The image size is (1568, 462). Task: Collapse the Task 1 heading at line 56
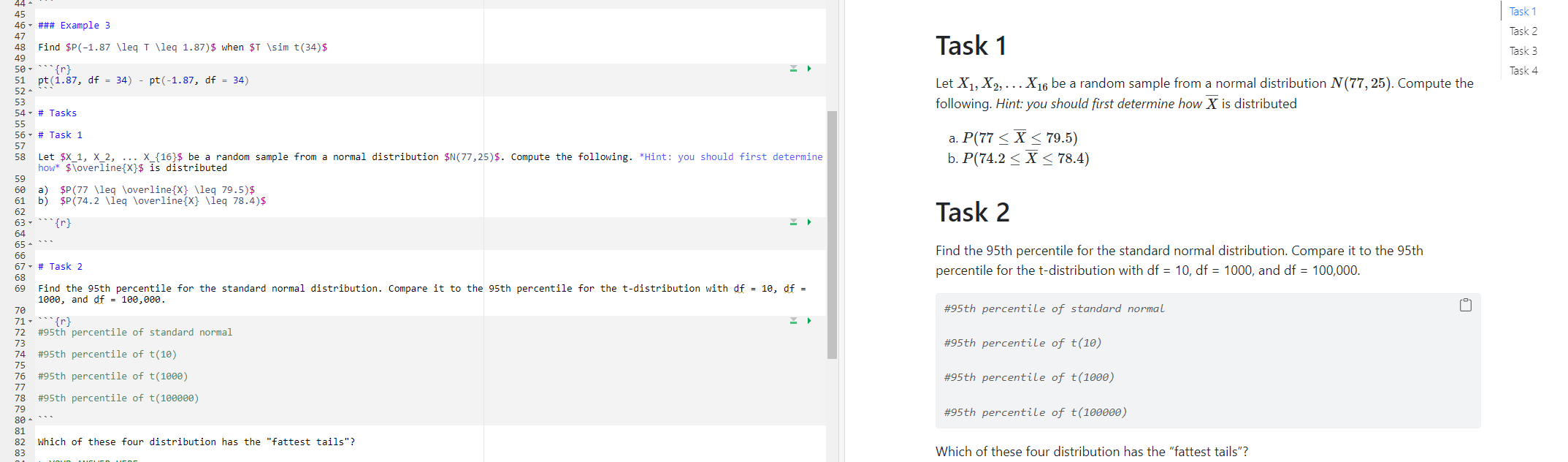pos(30,135)
